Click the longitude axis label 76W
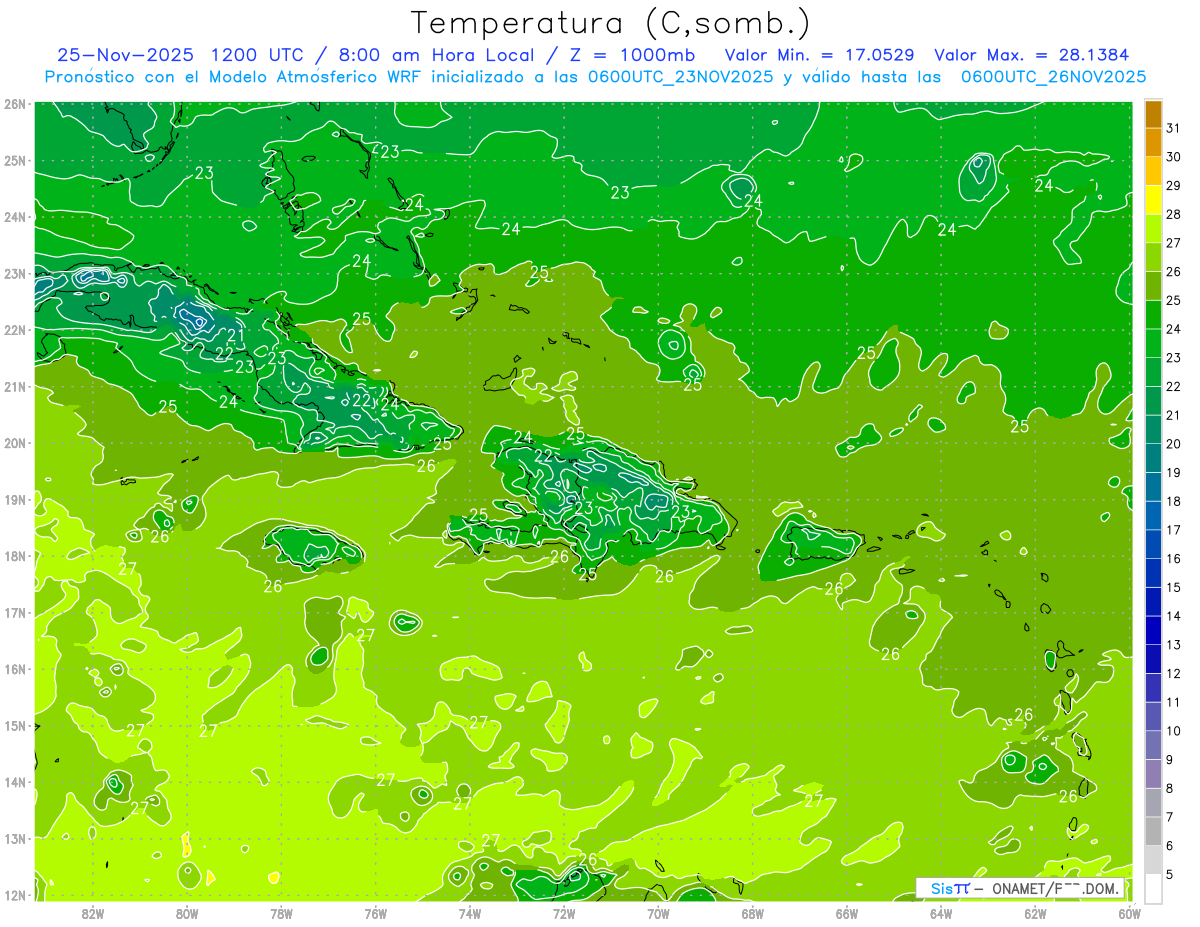The height and width of the screenshot is (927, 1200). pos(375,912)
